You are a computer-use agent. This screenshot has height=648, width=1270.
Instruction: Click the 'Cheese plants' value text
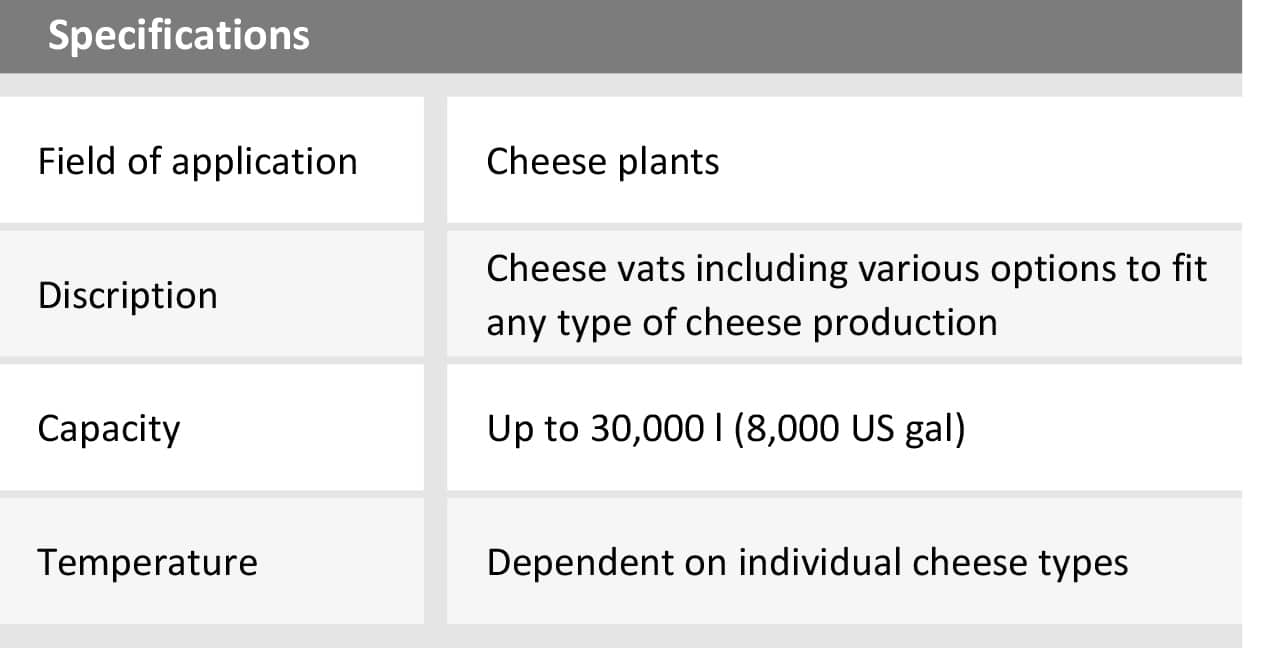[x=602, y=161]
